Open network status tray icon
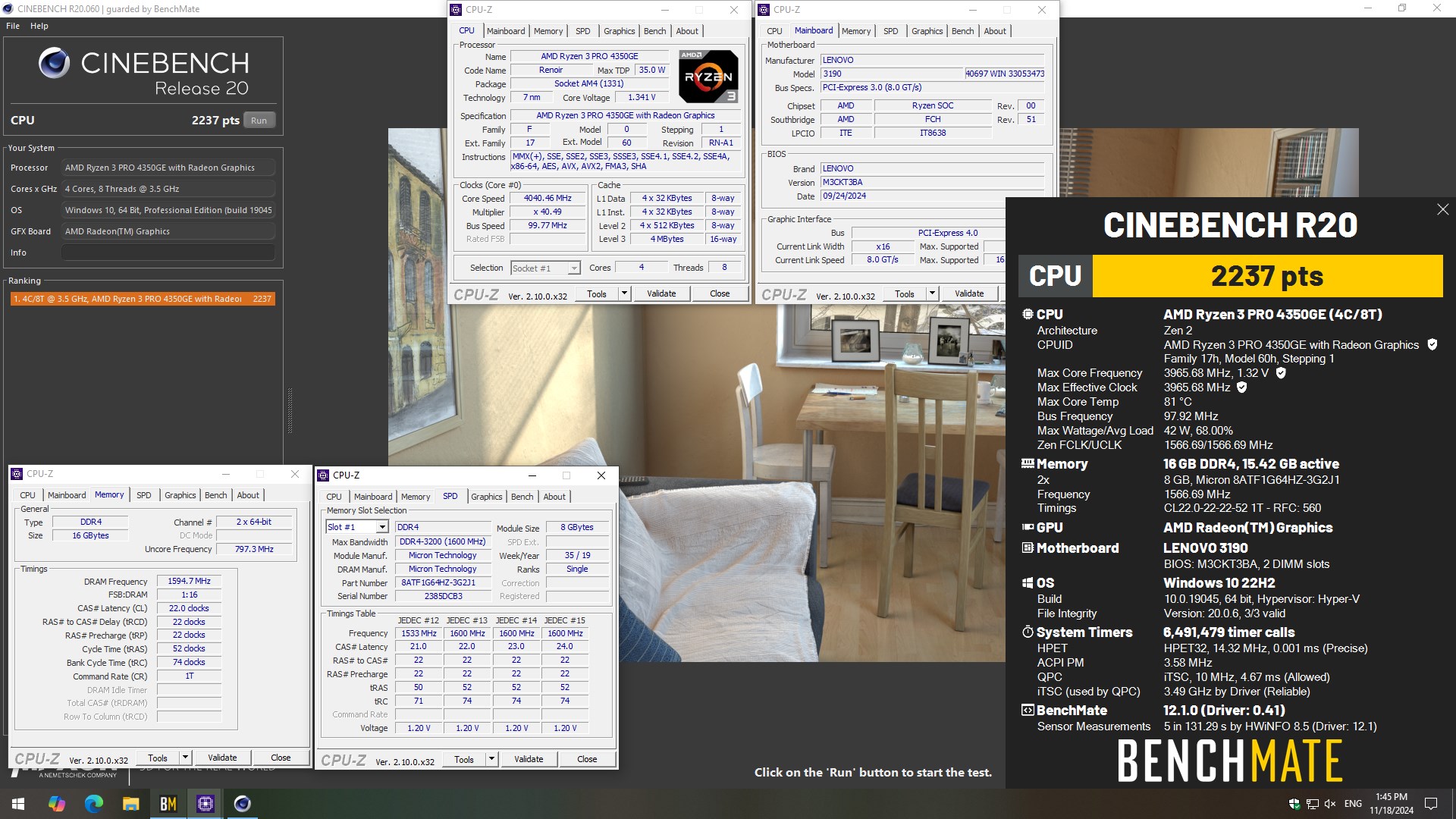The height and width of the screenshot is (819, 1456). pyautogui.click(x=1312, y=804)
